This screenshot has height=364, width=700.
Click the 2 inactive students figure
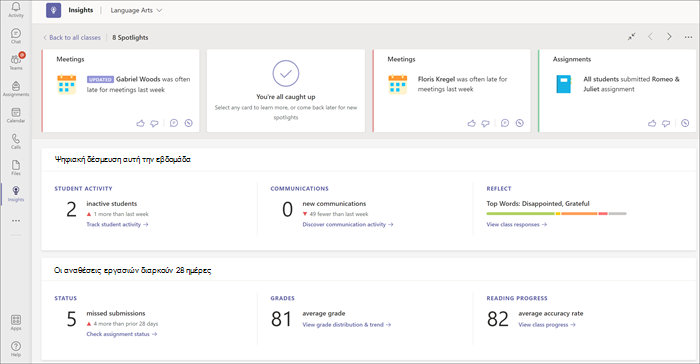(x=71, y=209)
